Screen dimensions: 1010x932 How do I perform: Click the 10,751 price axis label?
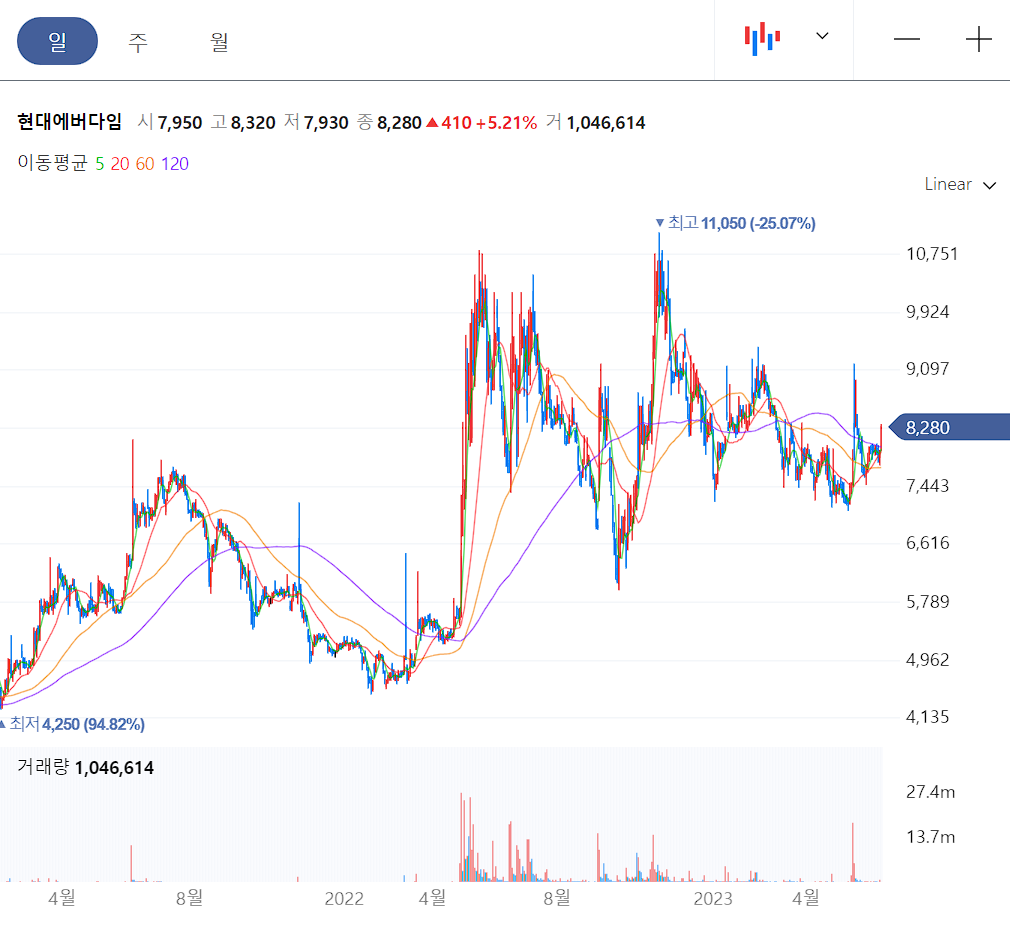[931, 254]
